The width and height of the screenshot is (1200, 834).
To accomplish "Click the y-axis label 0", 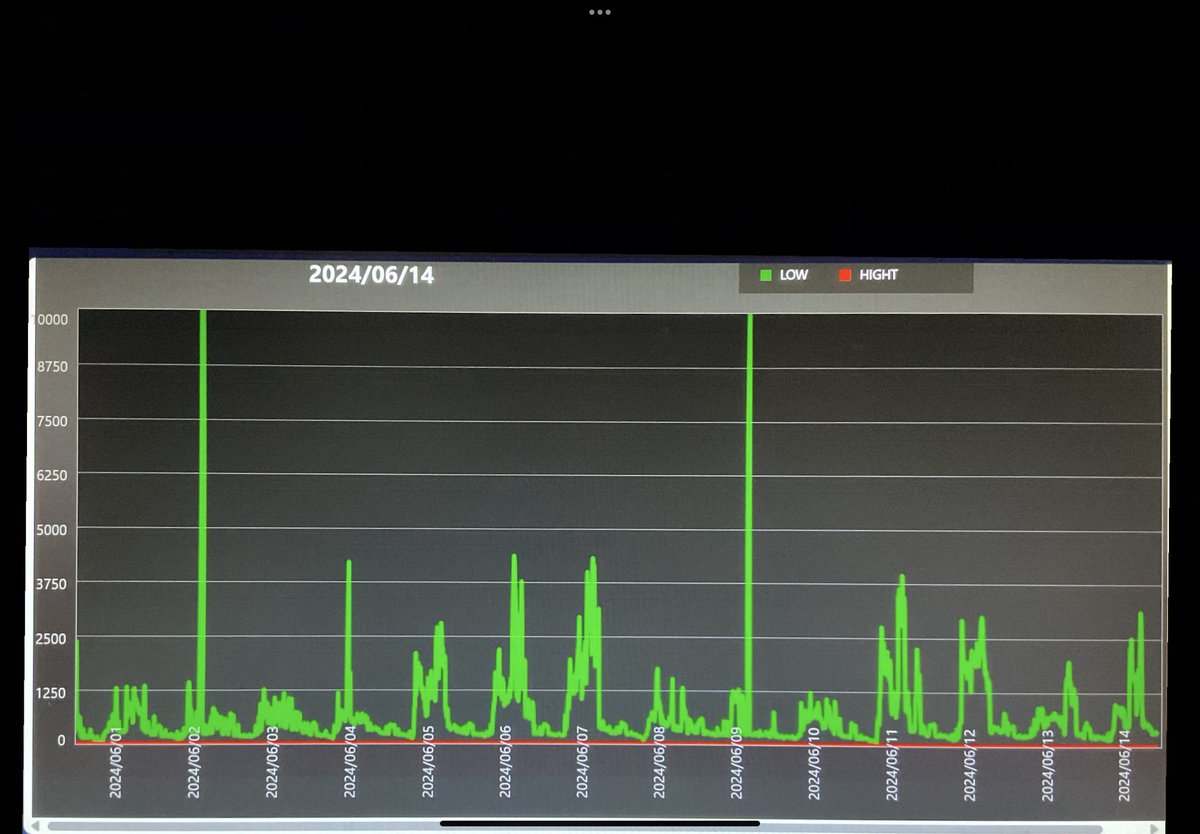I will (61, 740).
